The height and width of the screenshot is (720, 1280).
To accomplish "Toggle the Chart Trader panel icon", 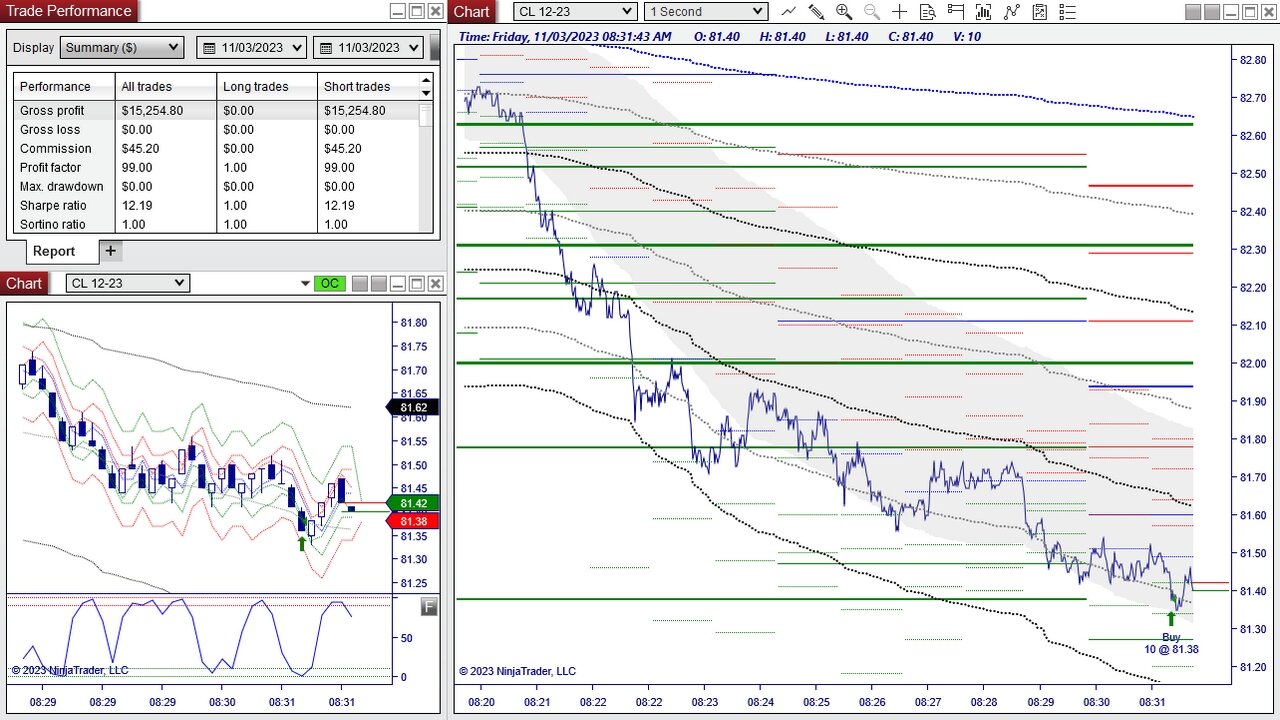I will (x=956, y=11).
